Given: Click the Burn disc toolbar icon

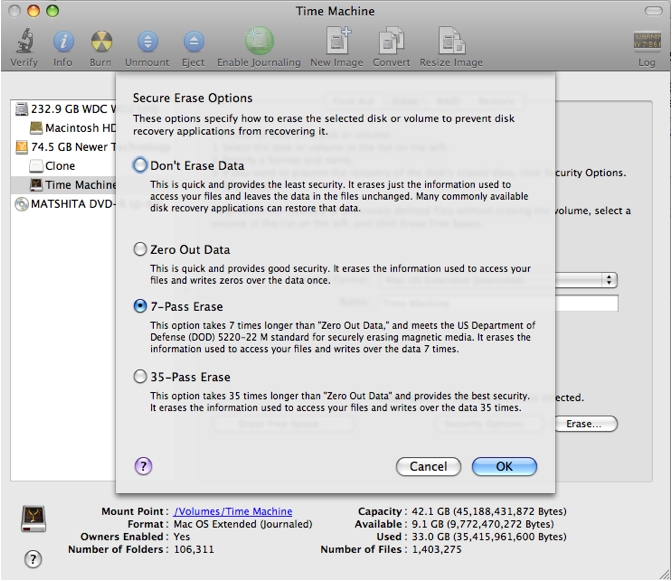Looking at the screenshot, I should (x=101, y=42).
